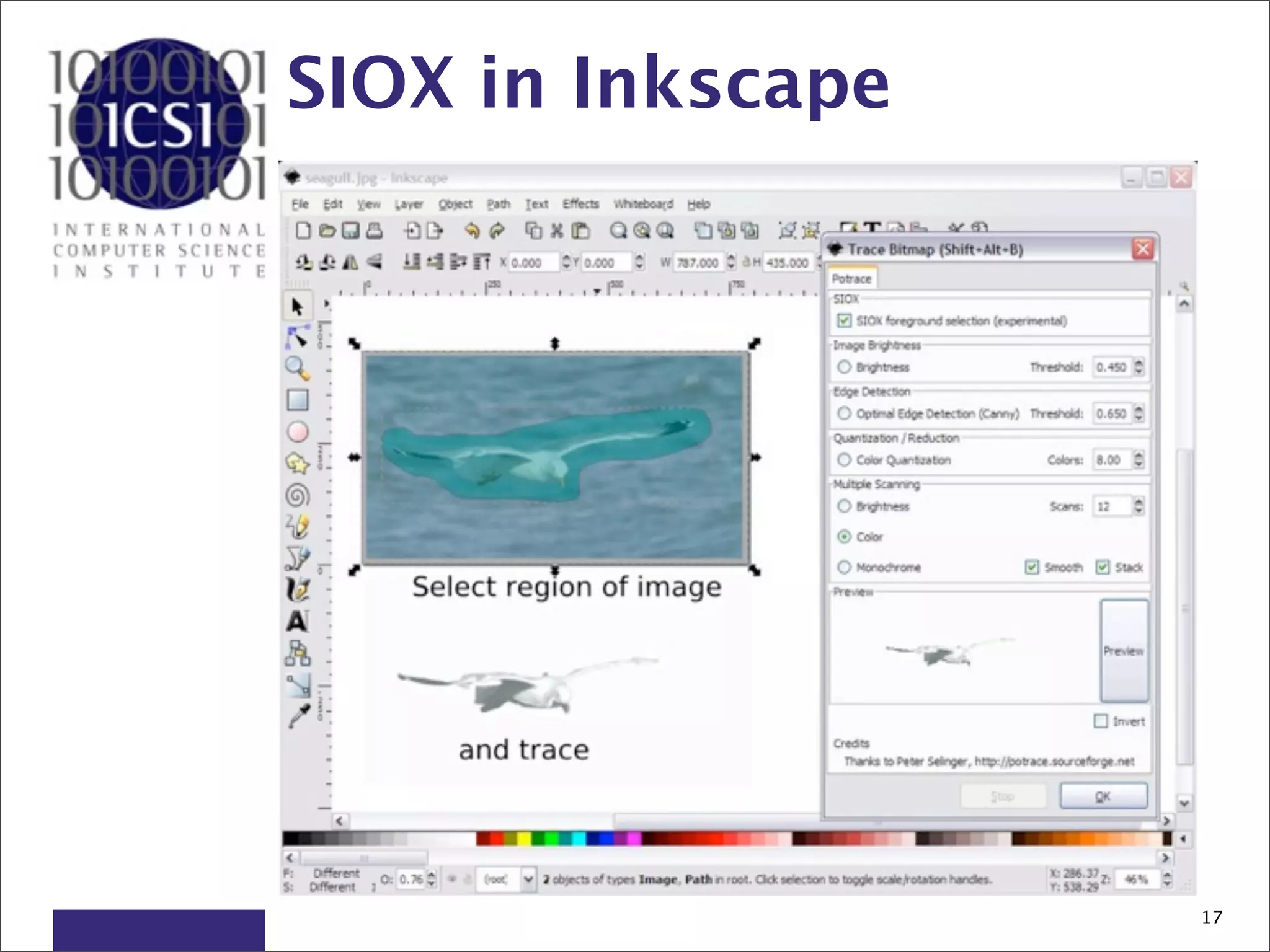Select the Spiral tool
1270x952 pixels.
point(298,495)
